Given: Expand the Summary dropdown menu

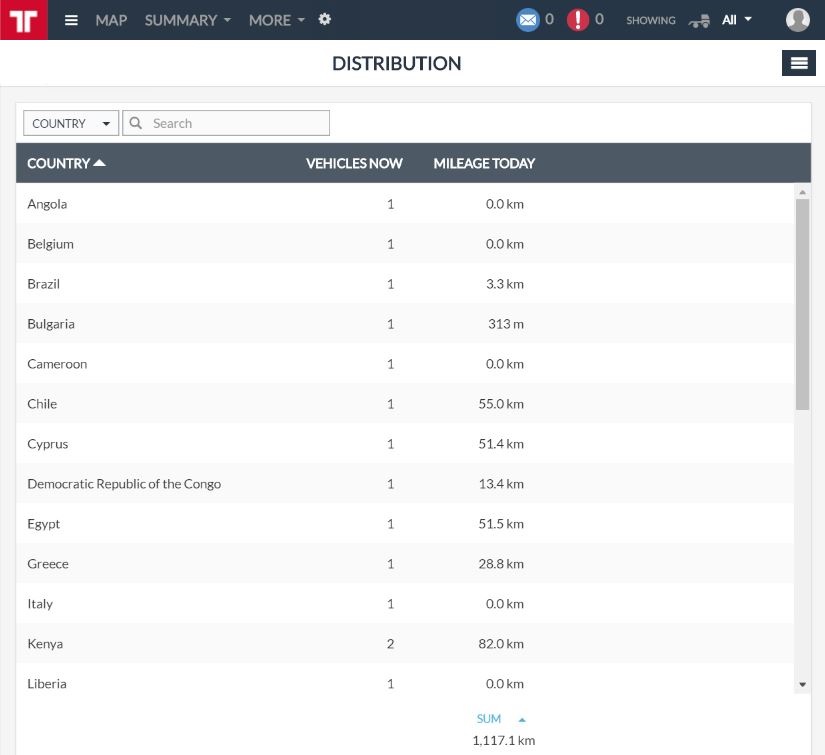Looking at the screenshot, I should 187,20.
